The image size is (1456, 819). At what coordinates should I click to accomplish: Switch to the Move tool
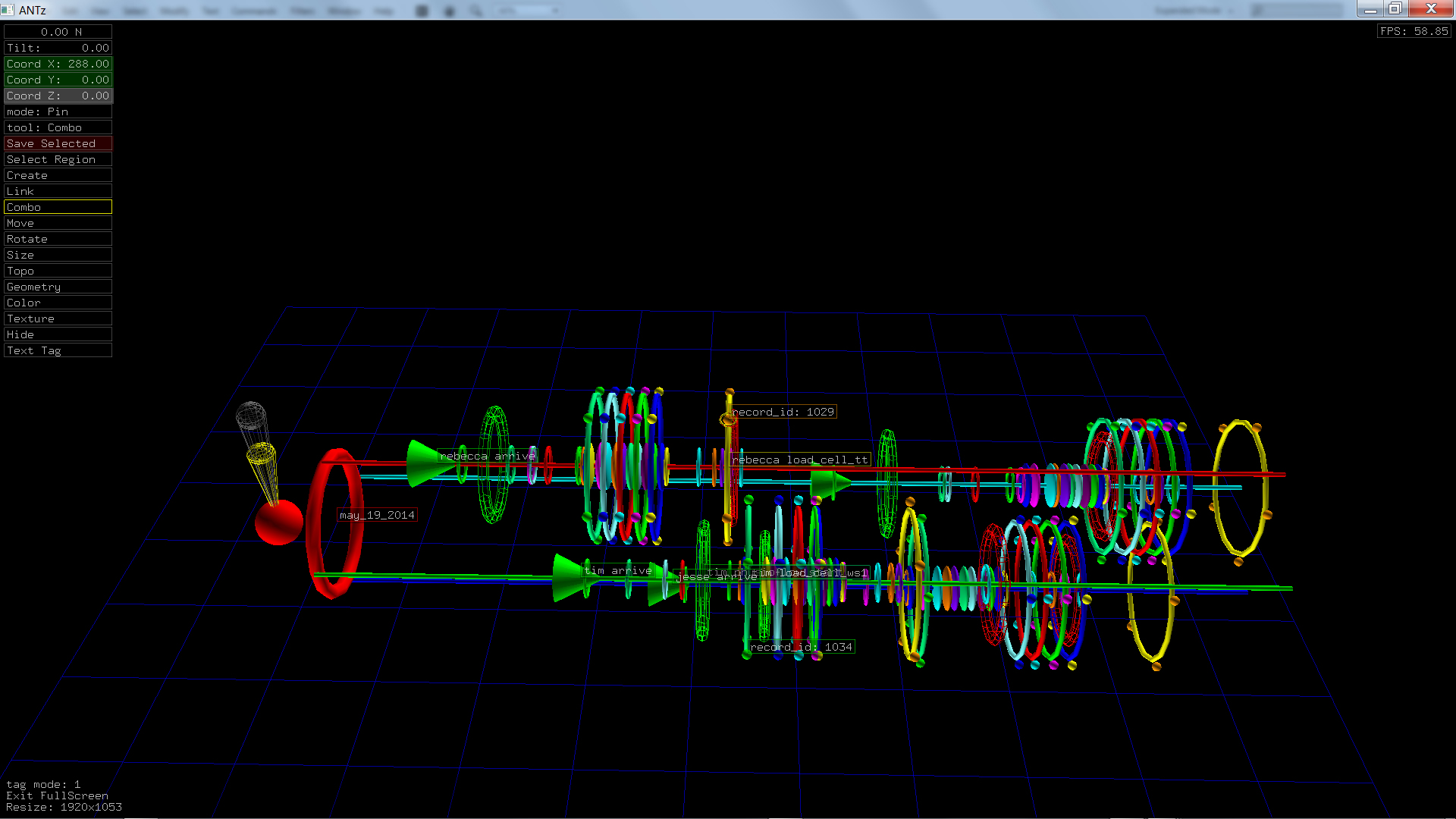click(x=58, y=223)
